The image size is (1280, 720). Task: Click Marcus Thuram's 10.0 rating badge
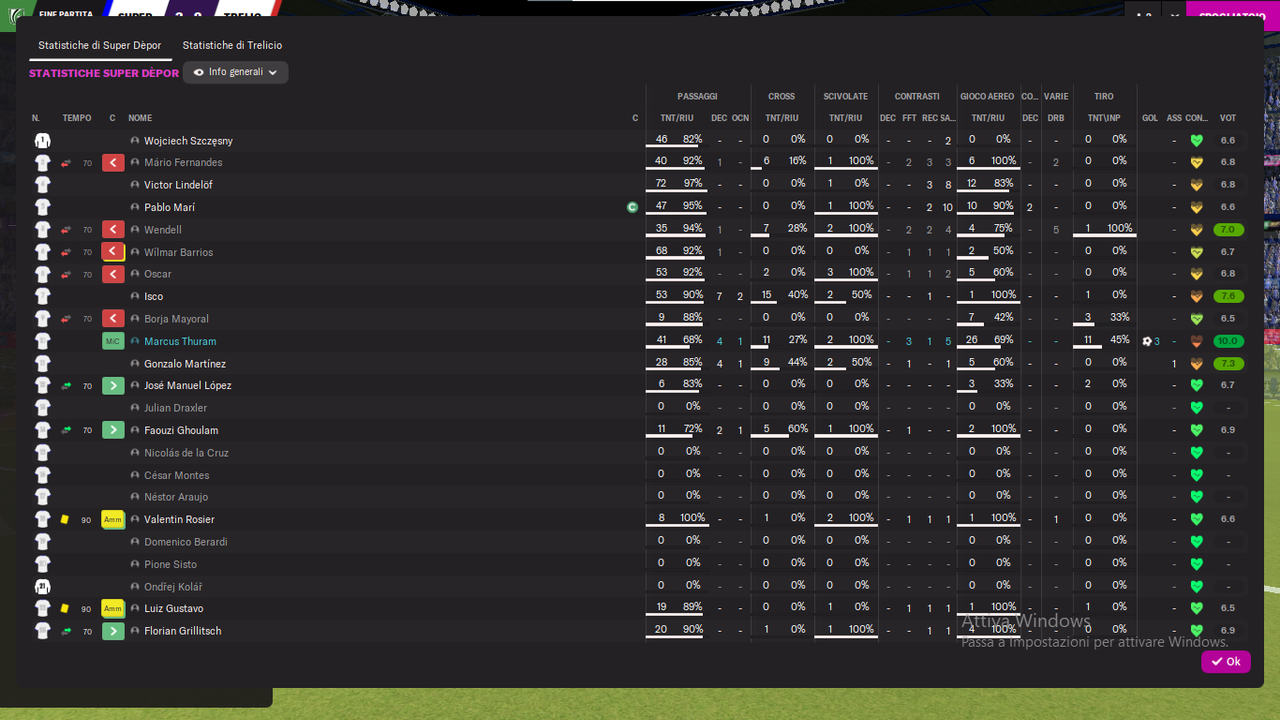[x=1228, y=341]
